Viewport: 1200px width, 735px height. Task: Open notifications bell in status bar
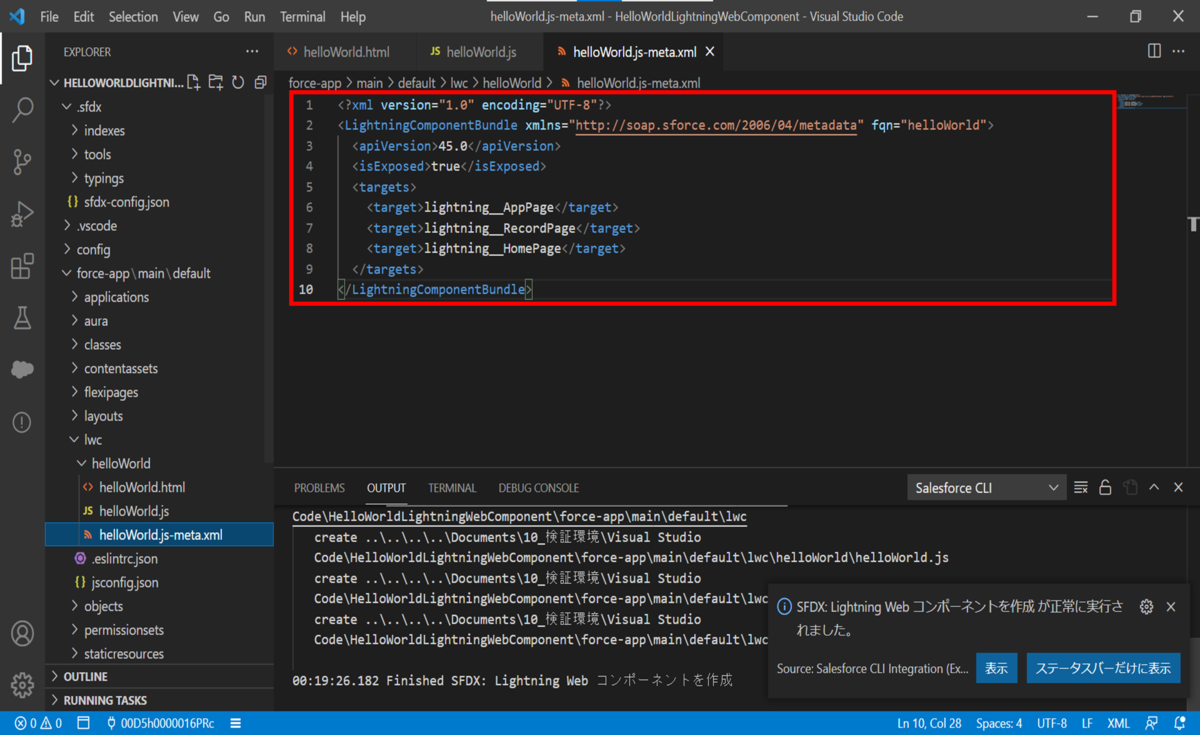click(x=1179, y=723)
